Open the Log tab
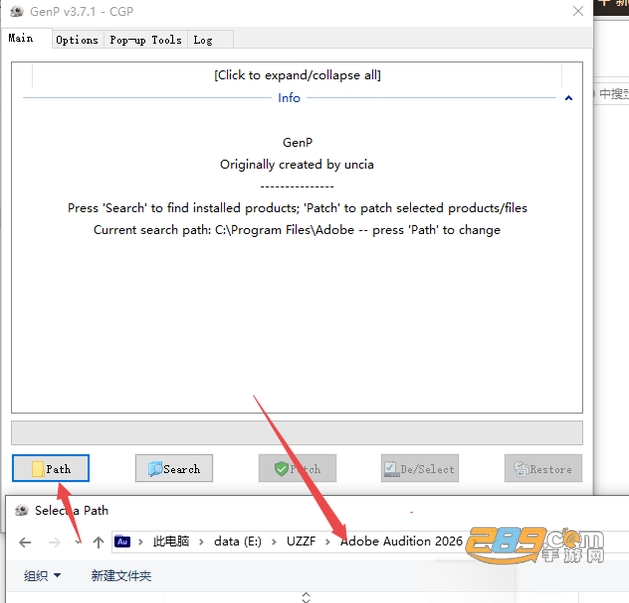The height and width of the screenshot is (603, 629). click(x=210, y=40)
